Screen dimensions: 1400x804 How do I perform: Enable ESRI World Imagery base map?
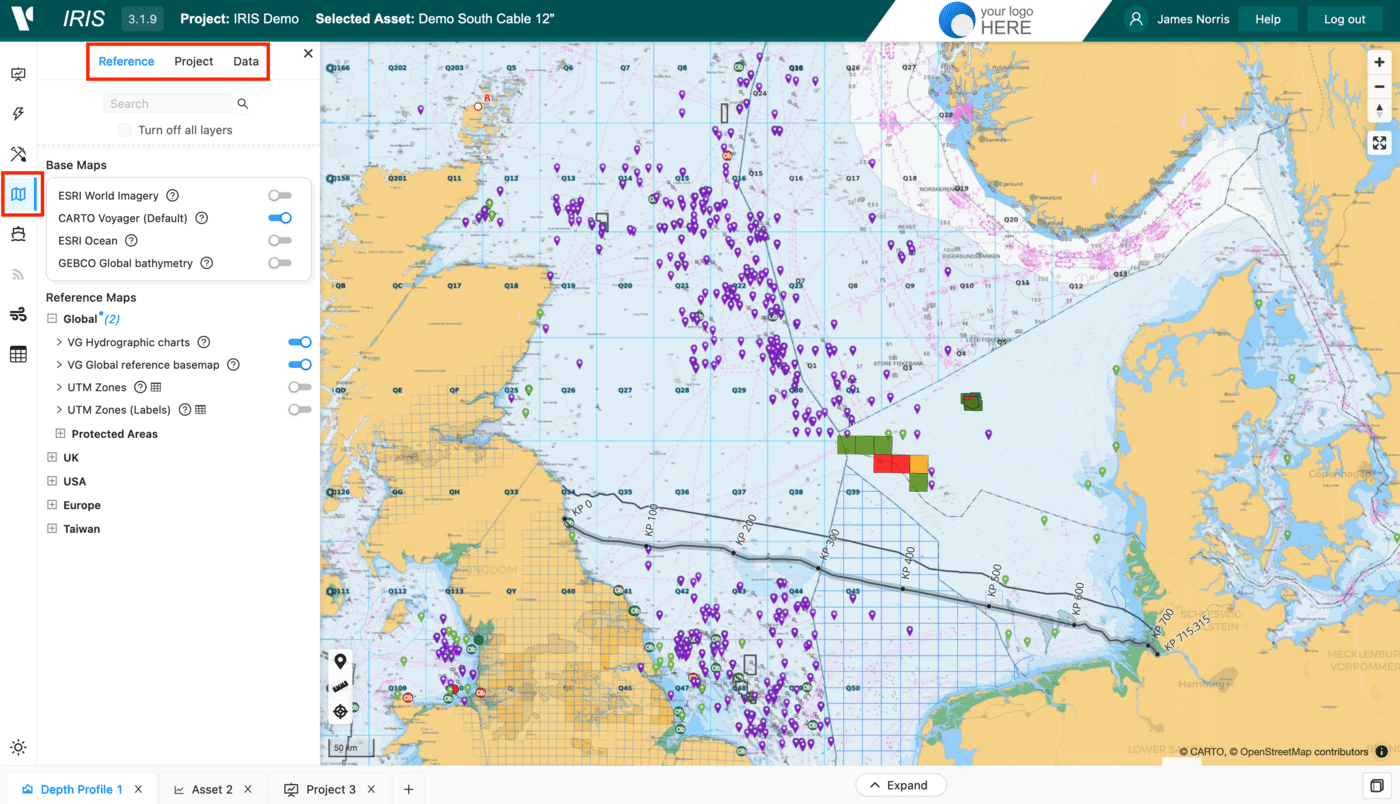pyautogui.click(x=280, y=196)
